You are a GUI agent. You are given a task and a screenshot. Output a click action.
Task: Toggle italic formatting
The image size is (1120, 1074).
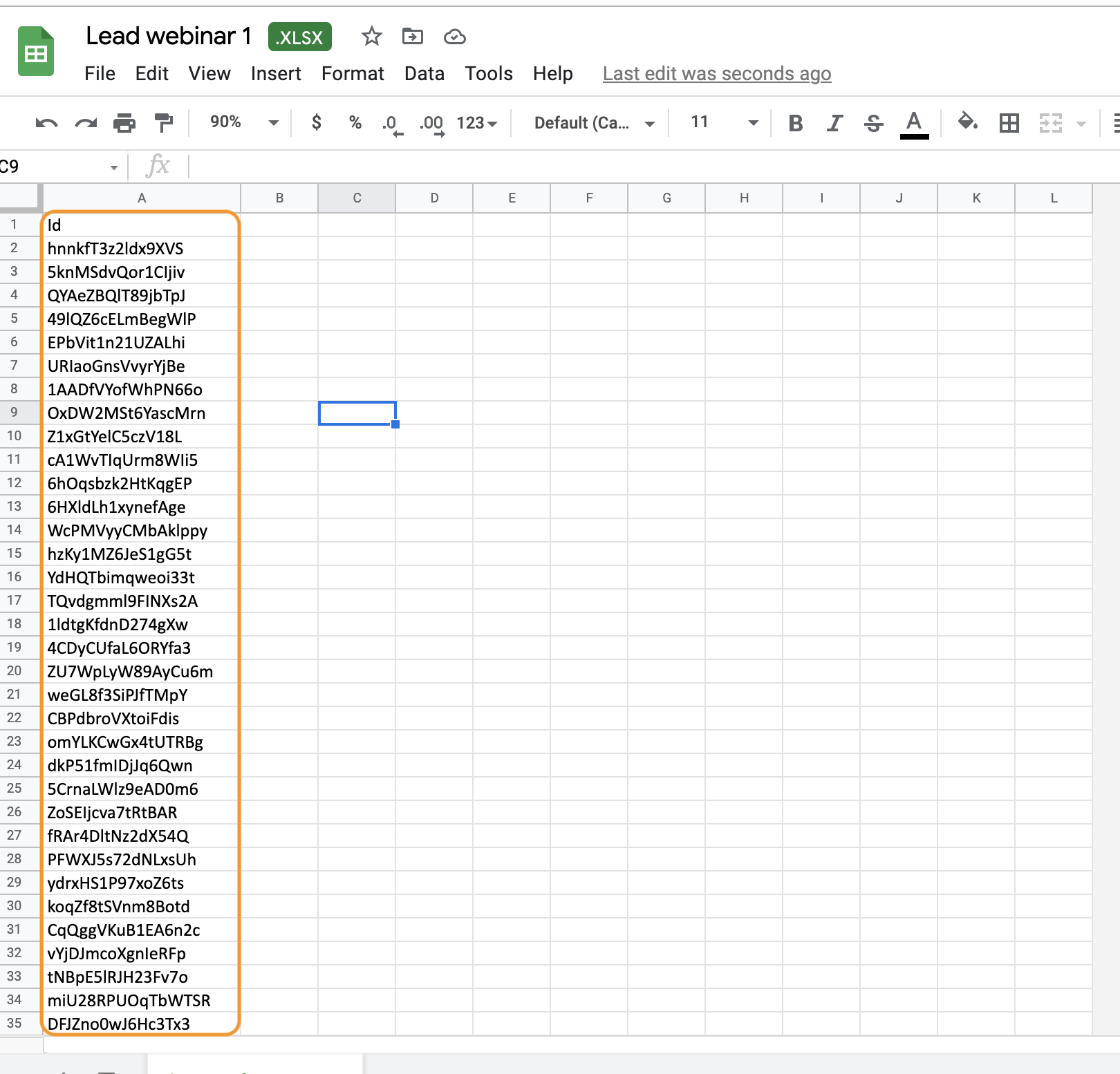(834, 124)
